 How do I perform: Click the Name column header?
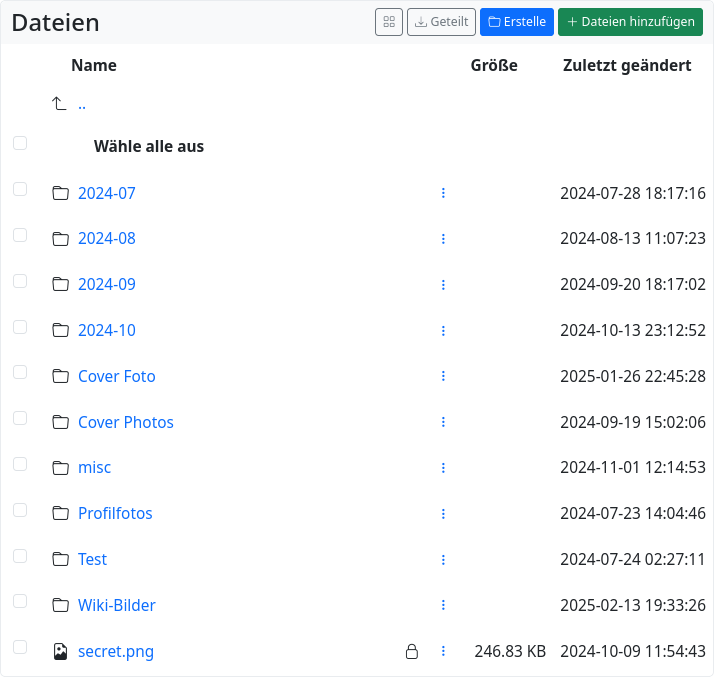click(x=94, y=66)
